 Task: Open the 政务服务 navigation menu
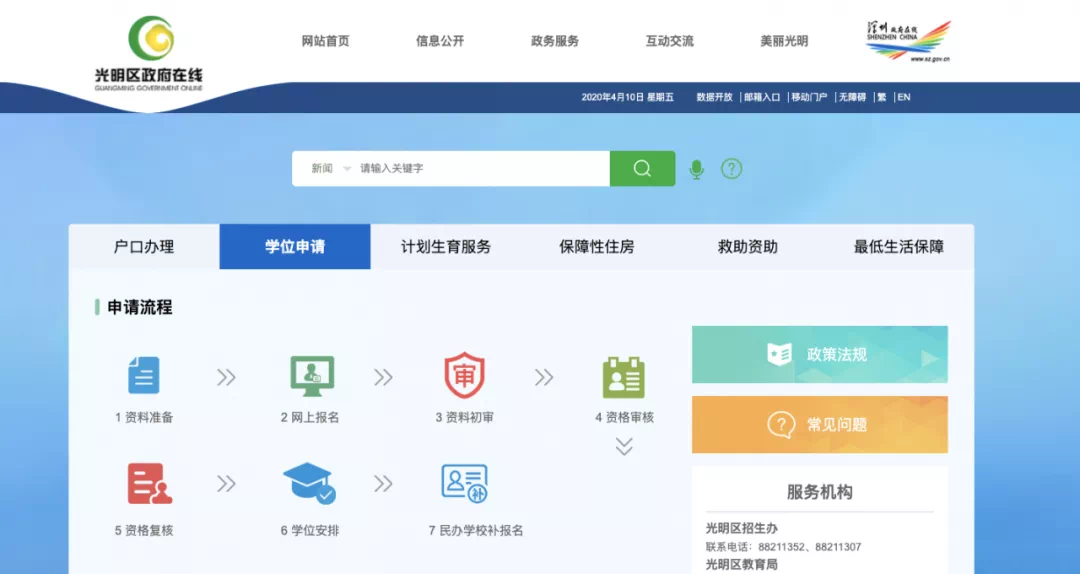pyautogui.click(x=555, y=41)
